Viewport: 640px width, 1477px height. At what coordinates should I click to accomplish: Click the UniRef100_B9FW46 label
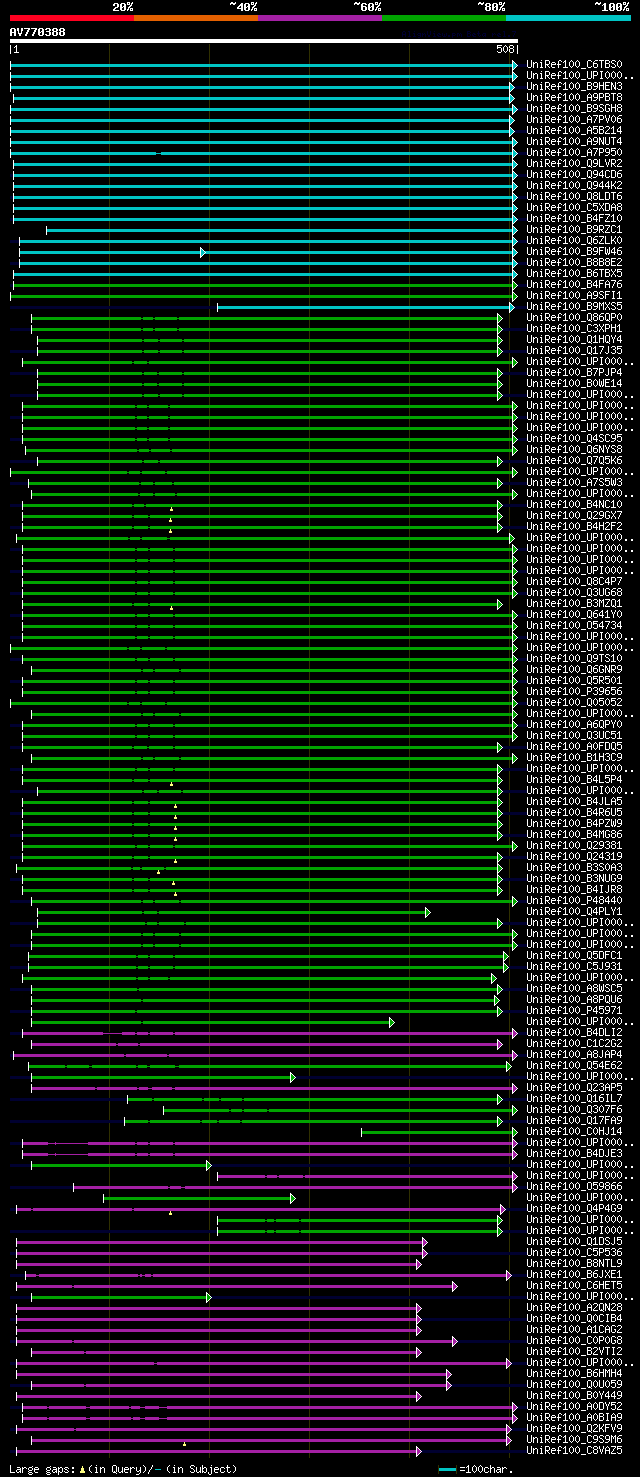point(573,252)
